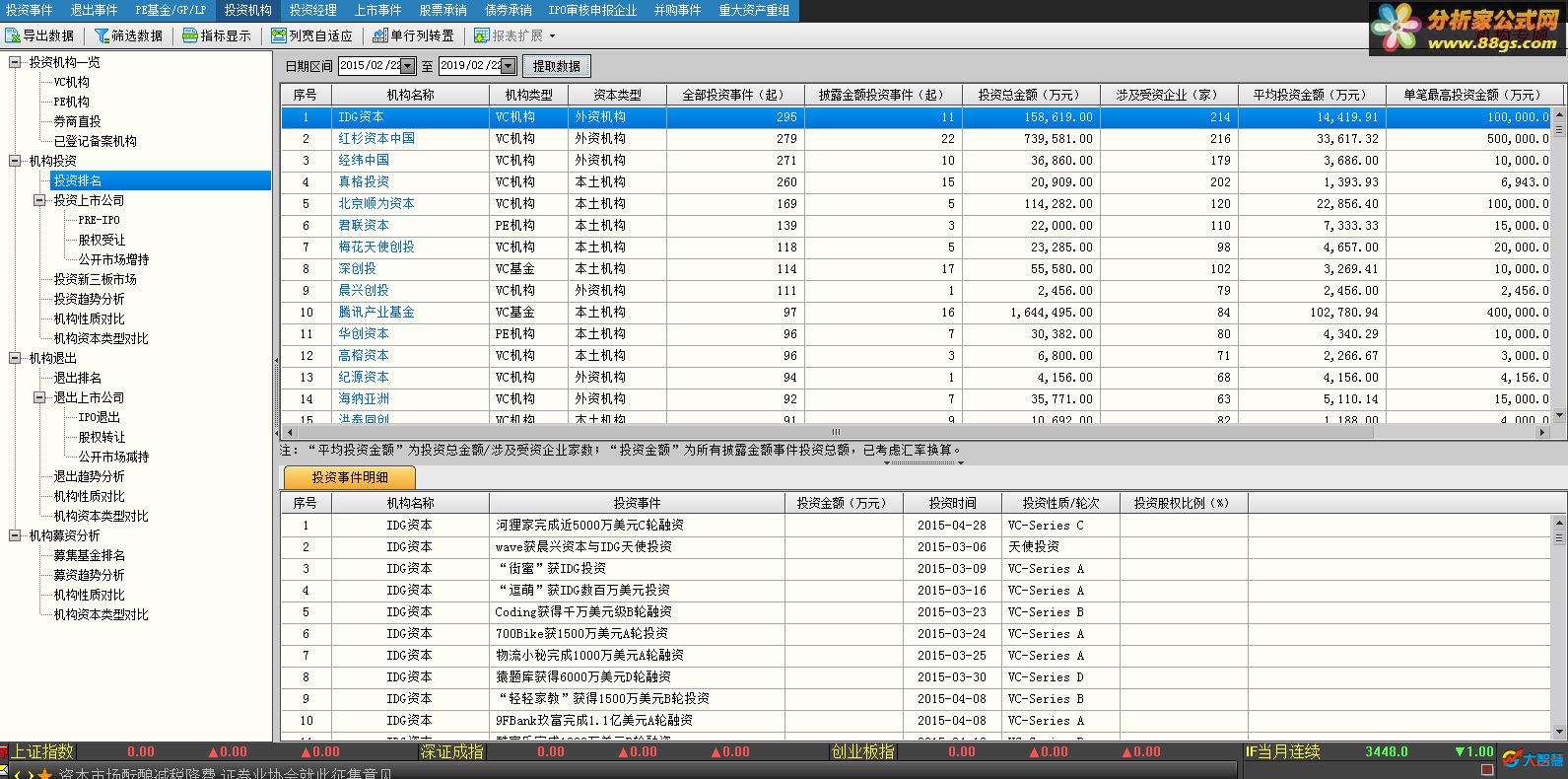Open the 梅花天使创投 link
This screenshot has width=1568, height=779.
tap(376, 247)
